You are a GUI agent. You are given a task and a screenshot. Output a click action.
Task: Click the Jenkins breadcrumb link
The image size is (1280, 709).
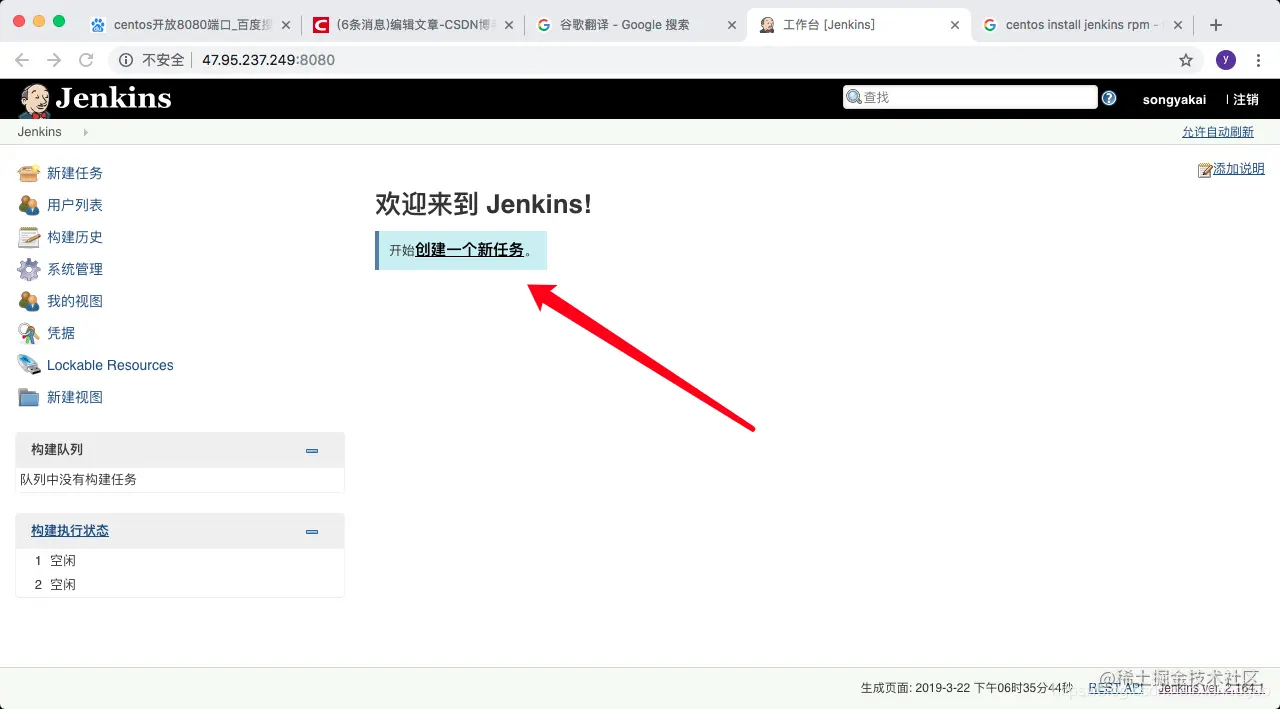[39, 132]
